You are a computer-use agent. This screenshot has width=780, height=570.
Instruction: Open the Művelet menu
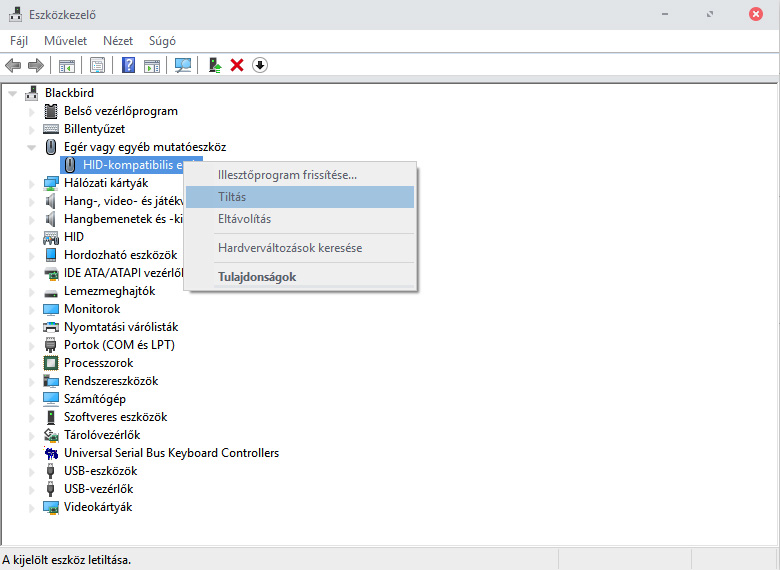tap(65, 41)
